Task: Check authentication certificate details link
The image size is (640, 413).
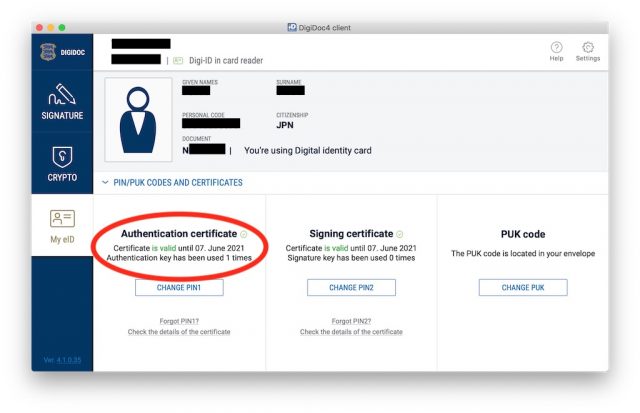Action: (179, 332)
